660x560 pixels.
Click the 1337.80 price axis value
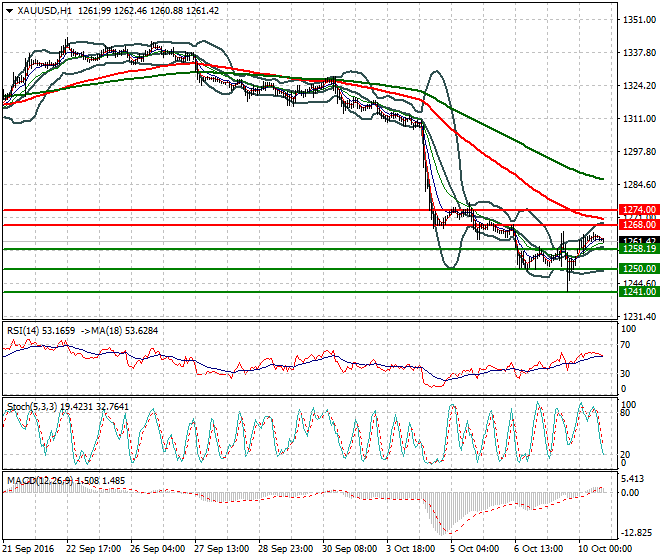click(639, 53)
